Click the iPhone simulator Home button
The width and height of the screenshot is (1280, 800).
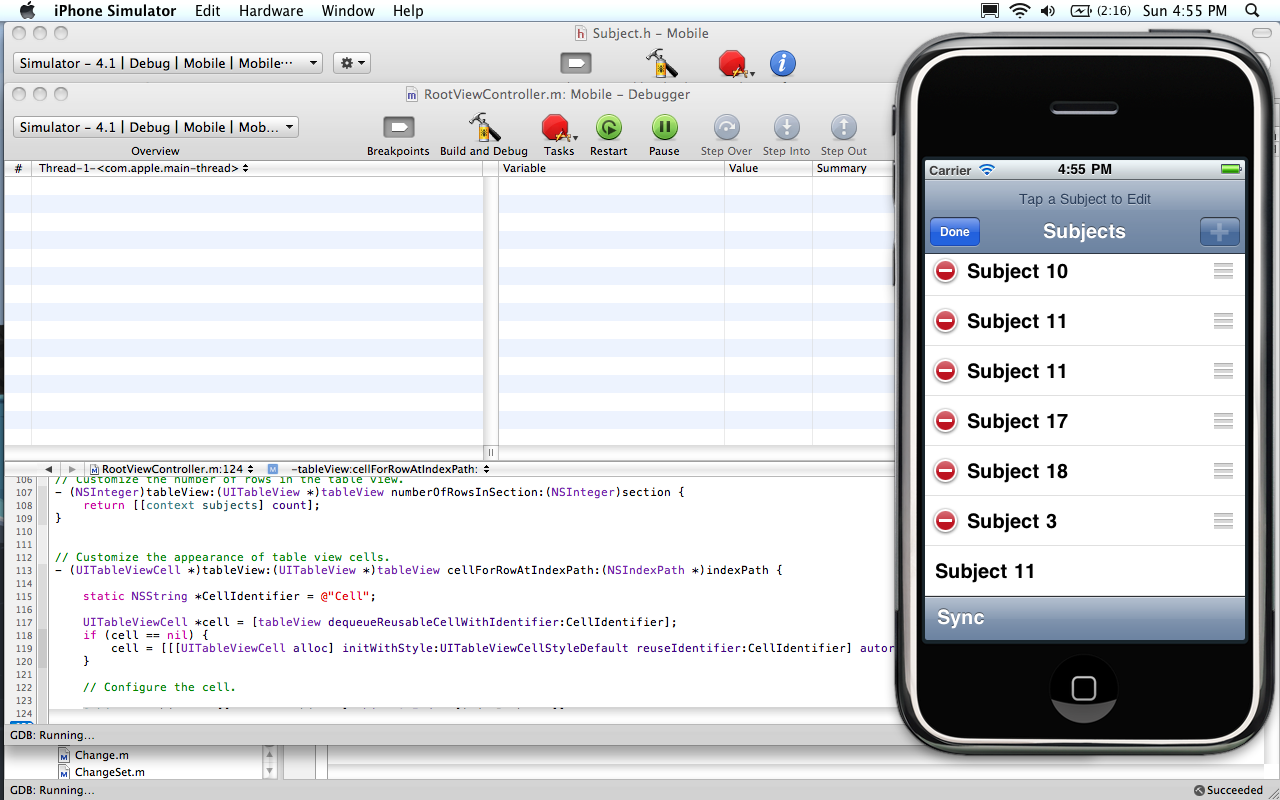click(1084, 687)
